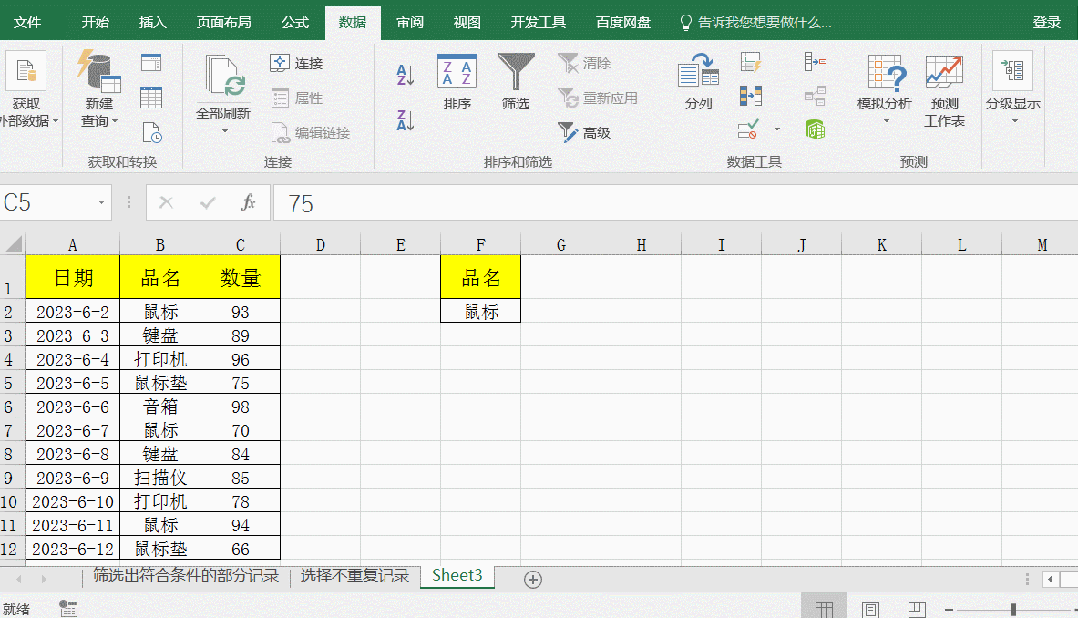Click the Enter (checkmark) formula bar icon

207,203
